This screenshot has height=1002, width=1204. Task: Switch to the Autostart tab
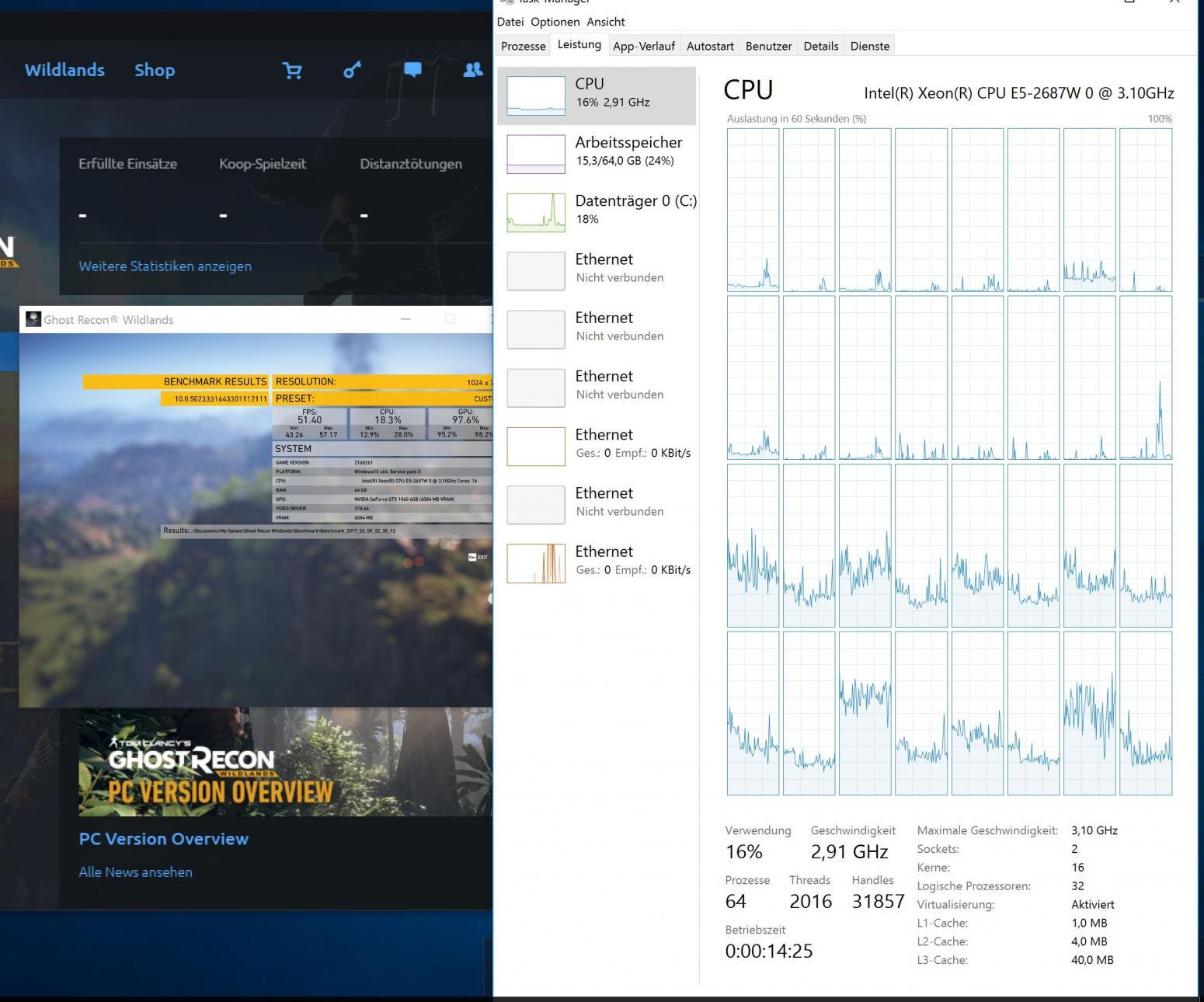click(710, 46)
